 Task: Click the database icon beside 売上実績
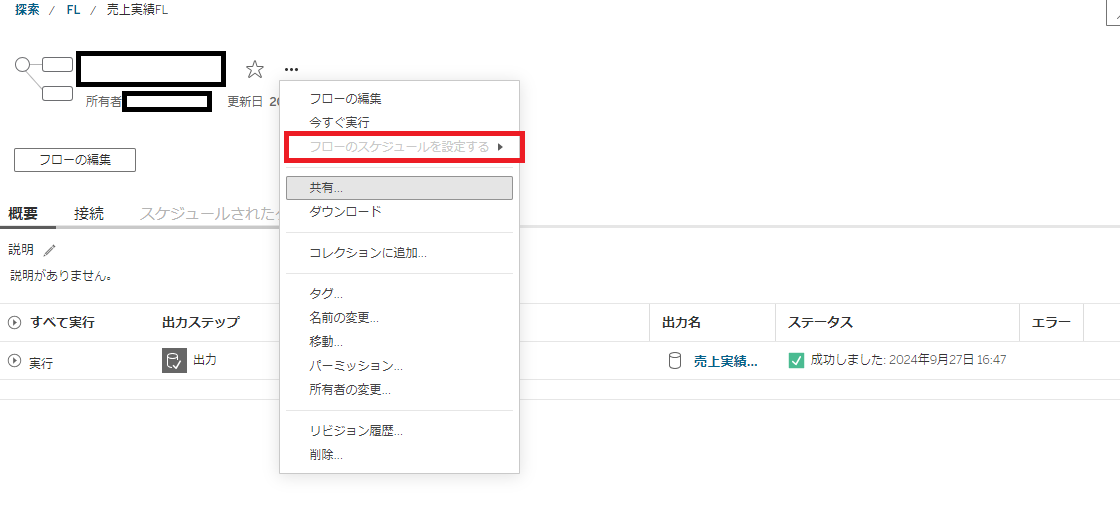[674, 361]
